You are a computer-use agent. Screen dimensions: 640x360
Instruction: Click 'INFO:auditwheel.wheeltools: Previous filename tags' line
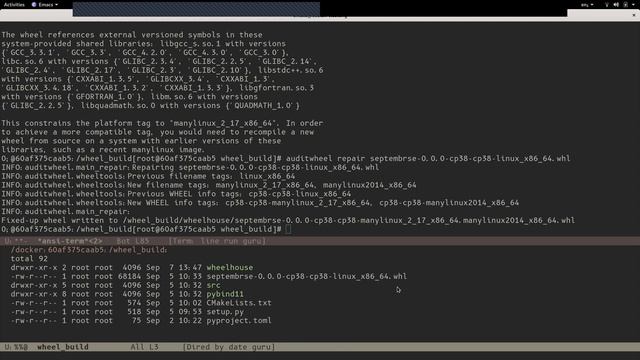[148, 176]
